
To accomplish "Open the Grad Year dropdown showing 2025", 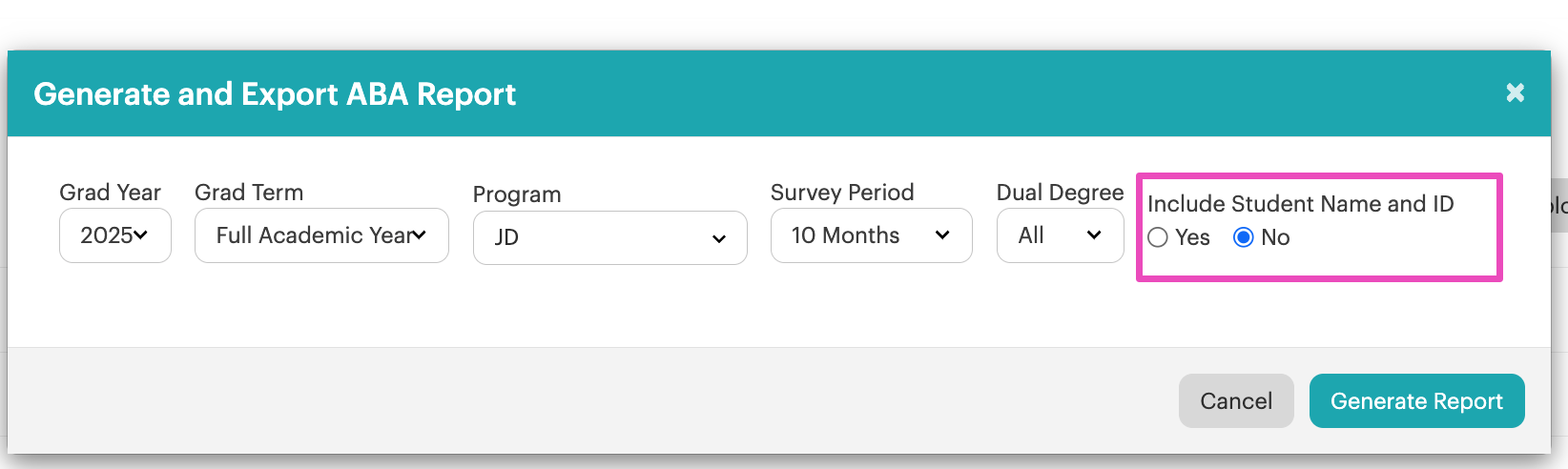I will (115, 235).
